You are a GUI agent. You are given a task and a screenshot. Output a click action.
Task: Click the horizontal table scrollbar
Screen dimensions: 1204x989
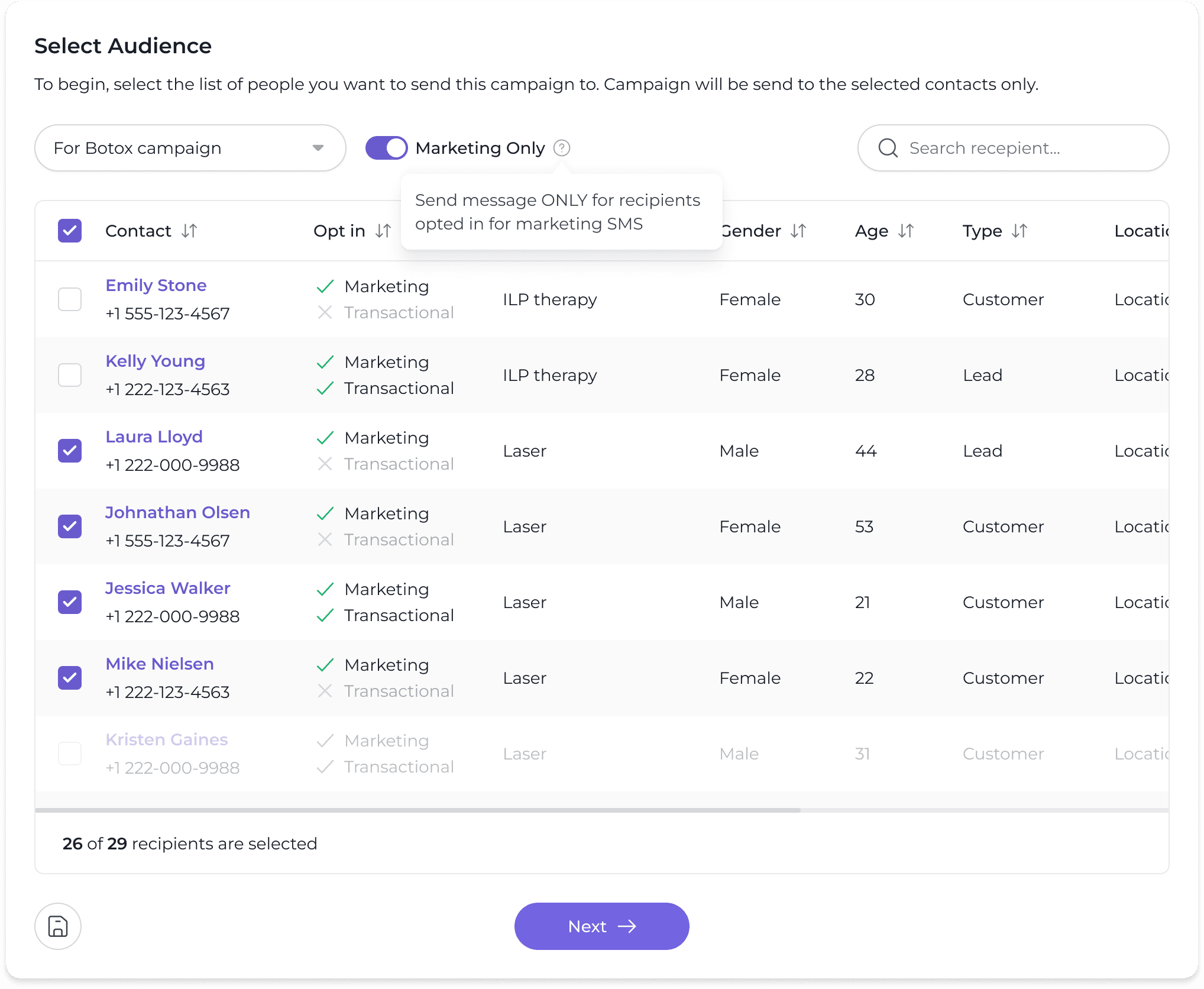[417, 810]
